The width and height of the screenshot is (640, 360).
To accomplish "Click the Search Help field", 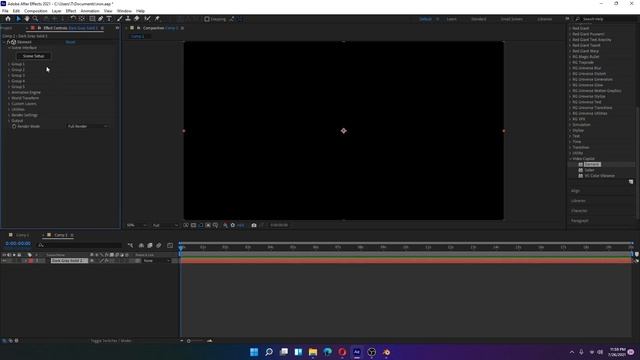I will 606,19.
